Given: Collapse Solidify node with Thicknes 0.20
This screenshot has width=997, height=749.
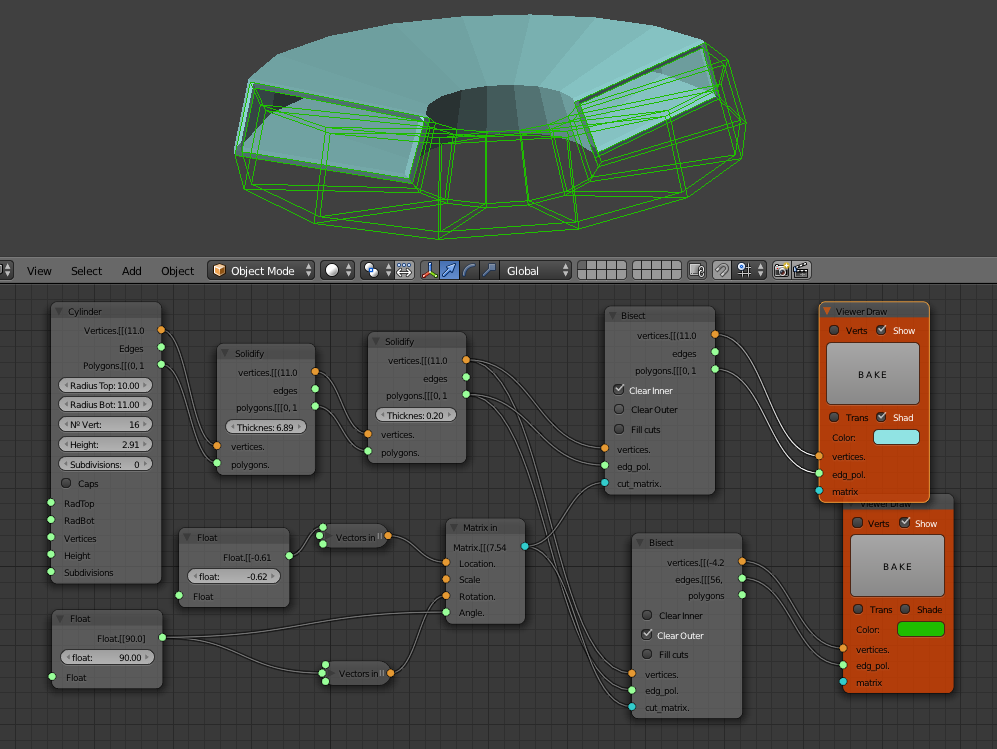Looking at the screenshot, I should (375, 341).
